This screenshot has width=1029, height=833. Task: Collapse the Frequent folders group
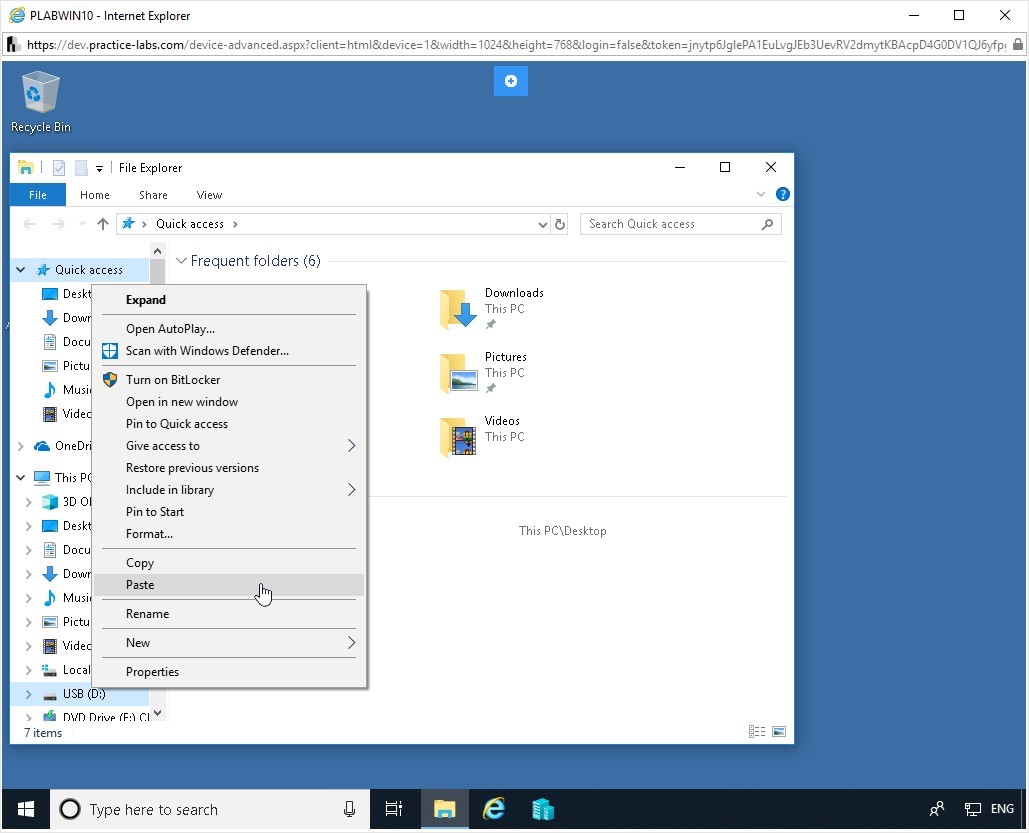coord(181,261)
